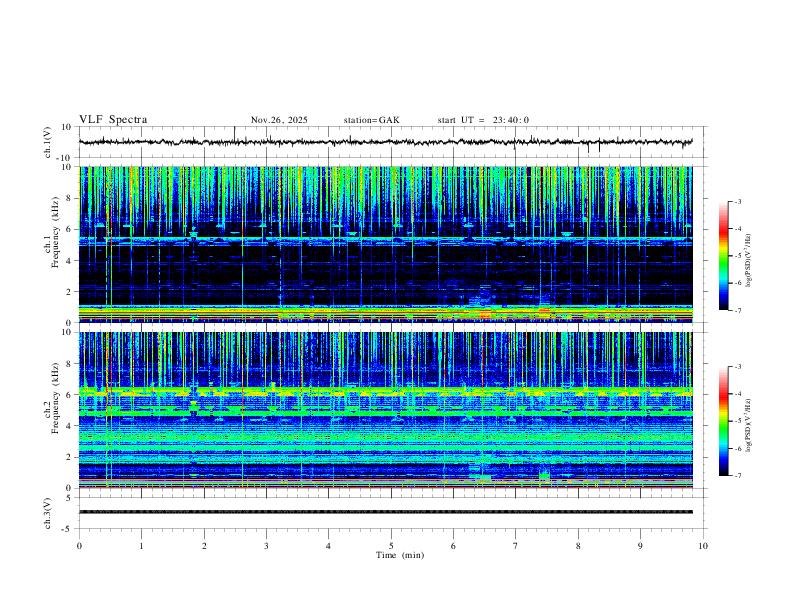Click the time axis tick label "3"
The width and height of the screenshot is (792, 612).
(266, 546)
